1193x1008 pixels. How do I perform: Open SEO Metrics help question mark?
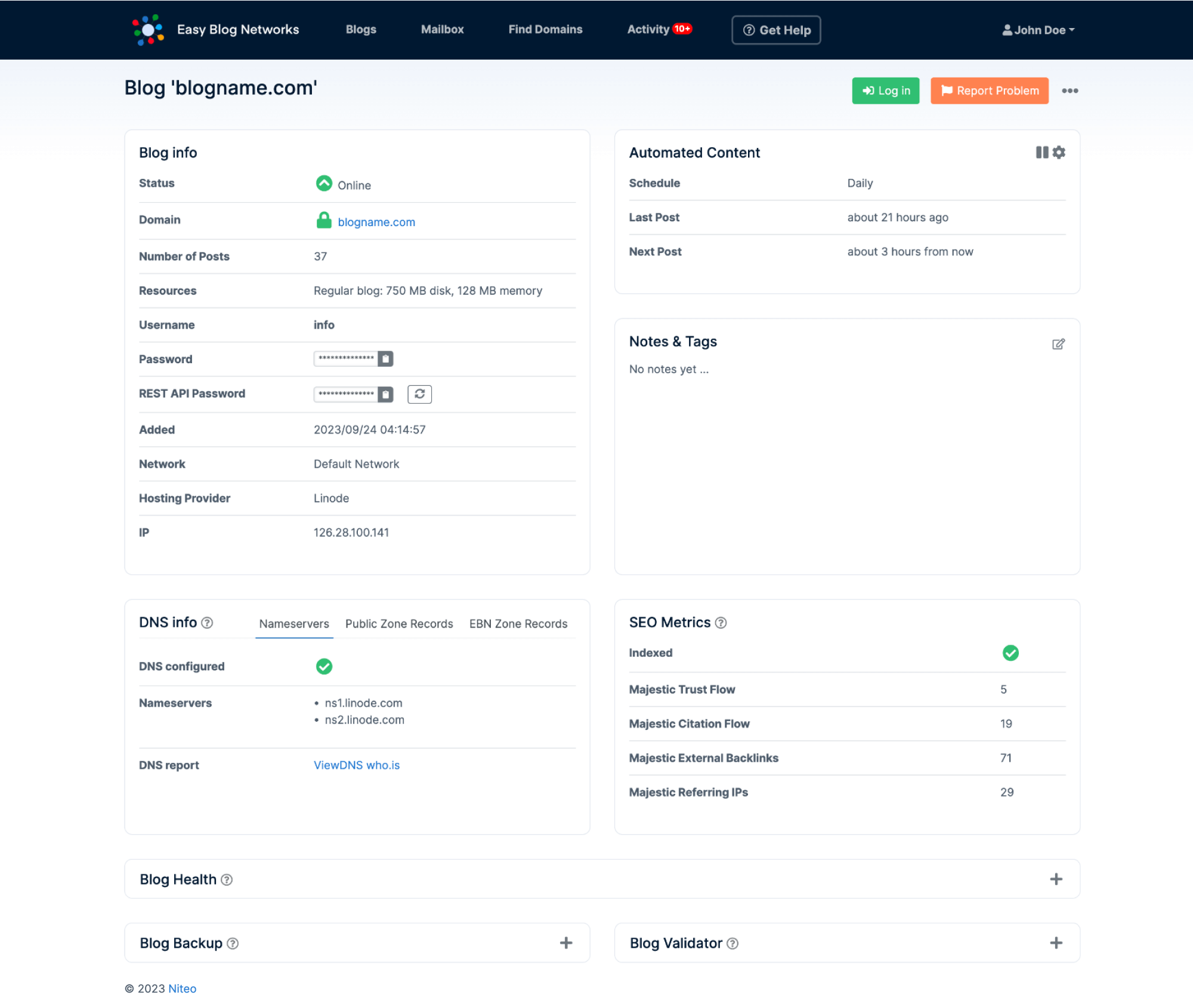click(x=721, y=623)
